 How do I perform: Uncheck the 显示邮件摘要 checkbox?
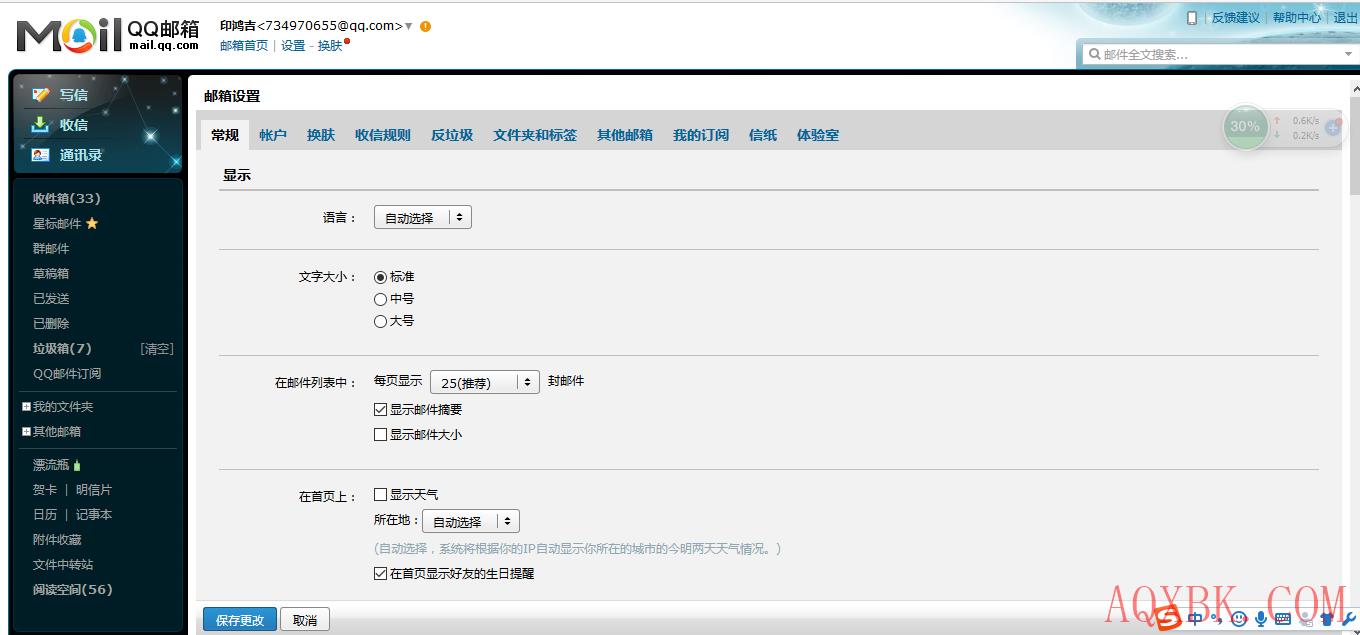[x=380, y=409]
